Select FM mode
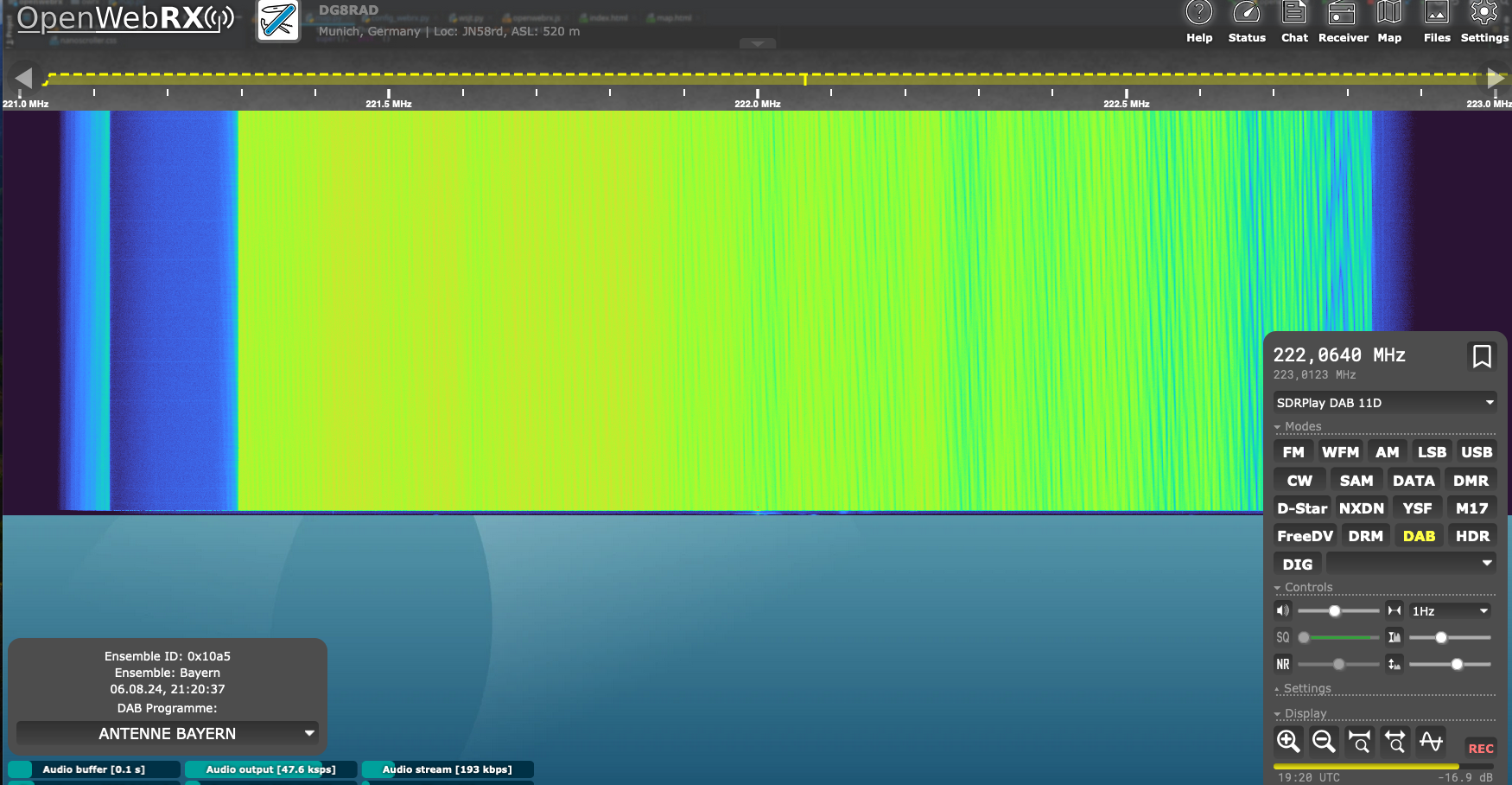 tap(1293, 451)
